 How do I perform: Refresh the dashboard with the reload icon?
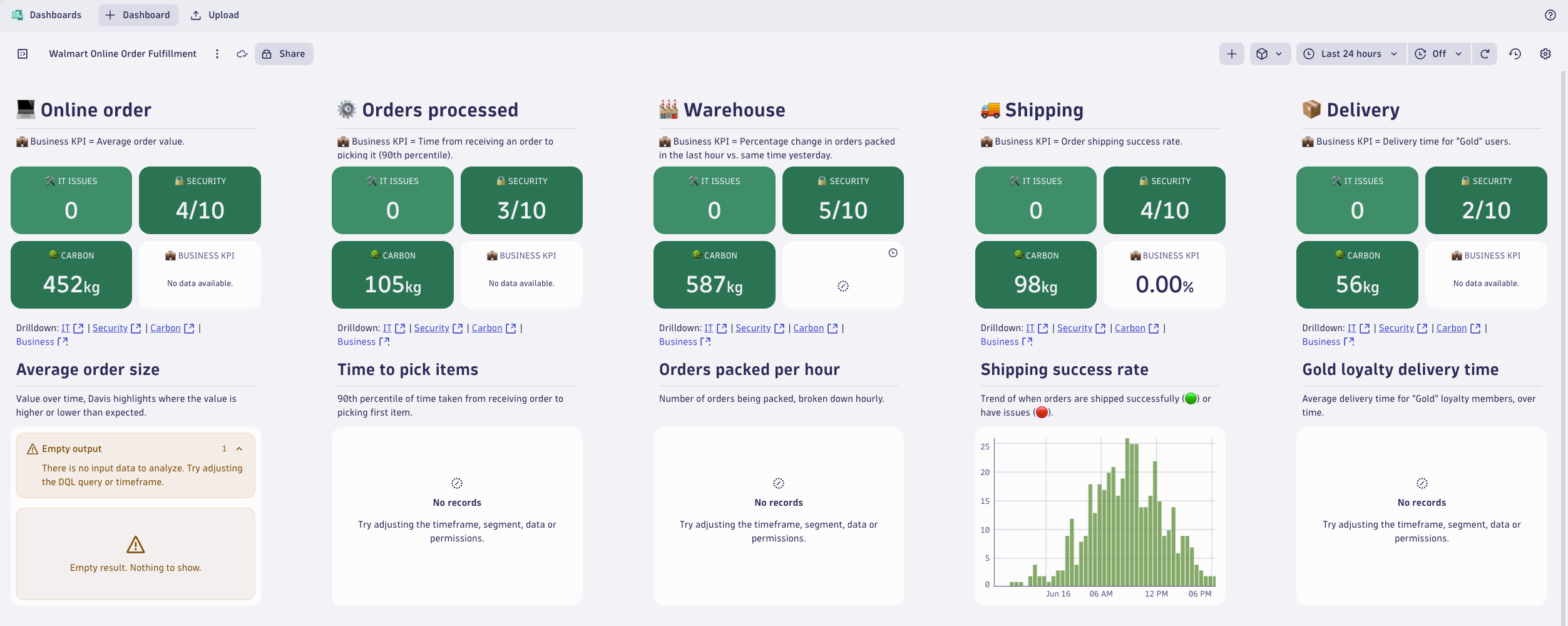pos(1485,54)
